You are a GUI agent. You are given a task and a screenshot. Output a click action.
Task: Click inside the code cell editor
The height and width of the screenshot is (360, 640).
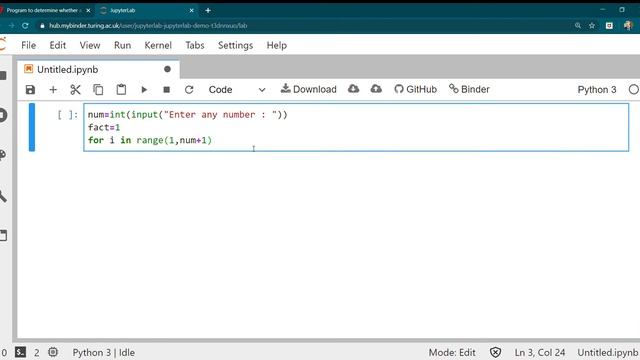(x=356, y=127)
